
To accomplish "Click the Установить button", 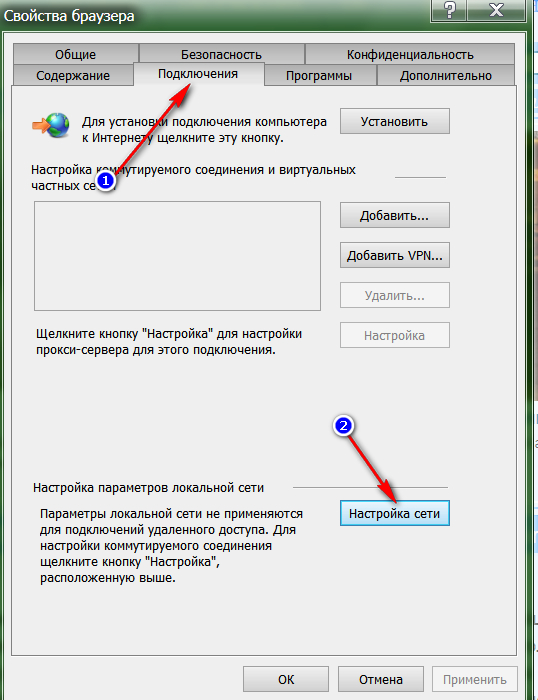I will (x=395, y=121).
